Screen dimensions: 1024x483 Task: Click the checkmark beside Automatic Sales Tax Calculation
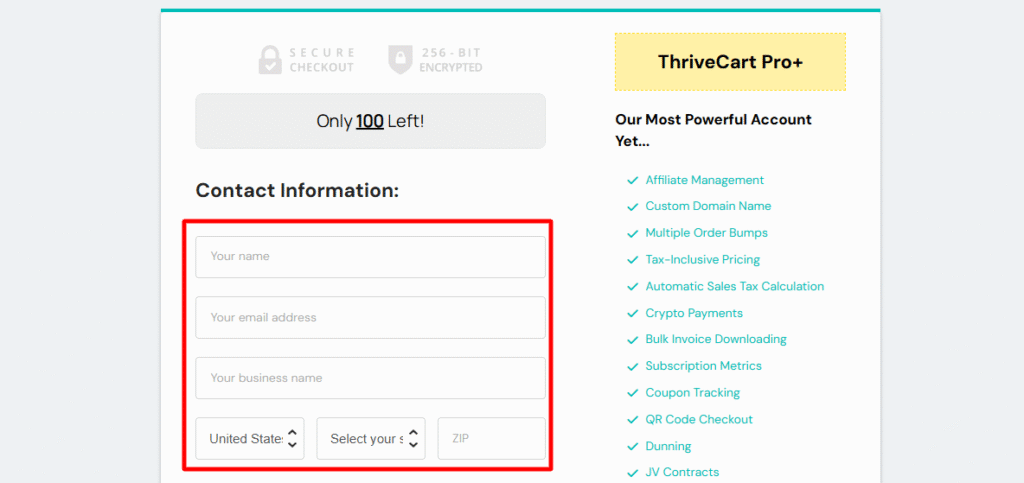pos(632,287)
